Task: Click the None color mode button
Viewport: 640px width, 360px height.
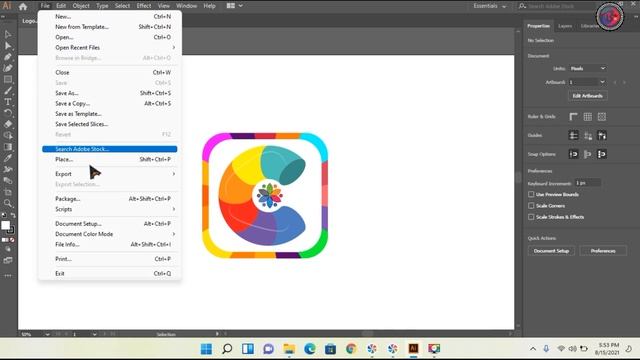Action: point(12,240)
